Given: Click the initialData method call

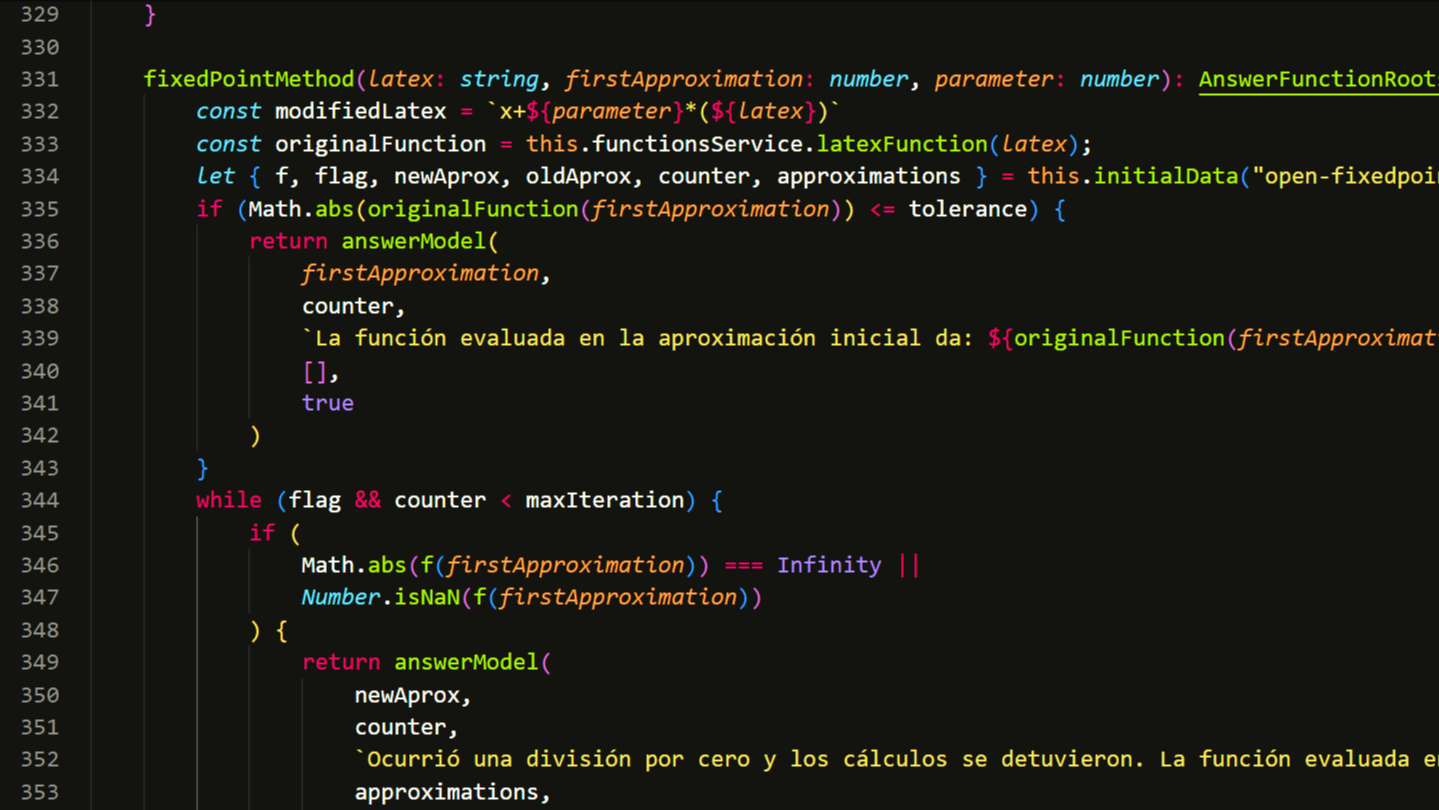Looking at the screenshot, I should [1165, 176].
